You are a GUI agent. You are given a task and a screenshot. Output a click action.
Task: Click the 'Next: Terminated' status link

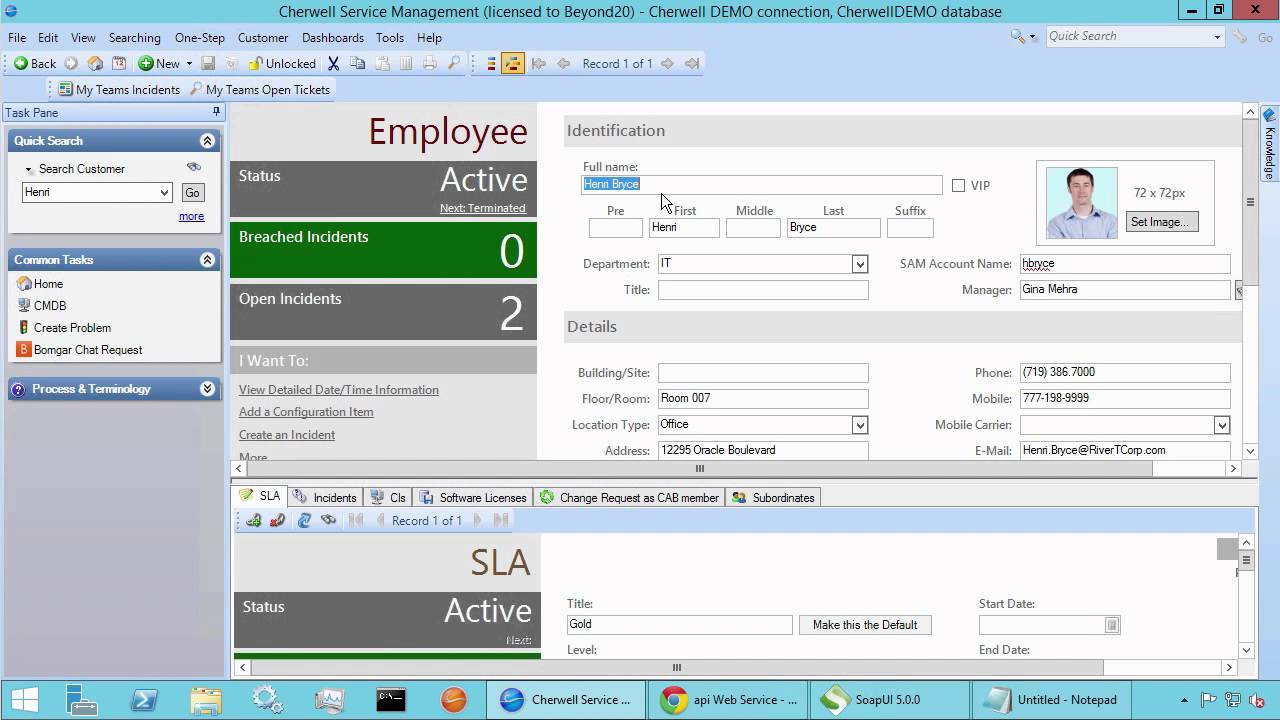[482, 208]
